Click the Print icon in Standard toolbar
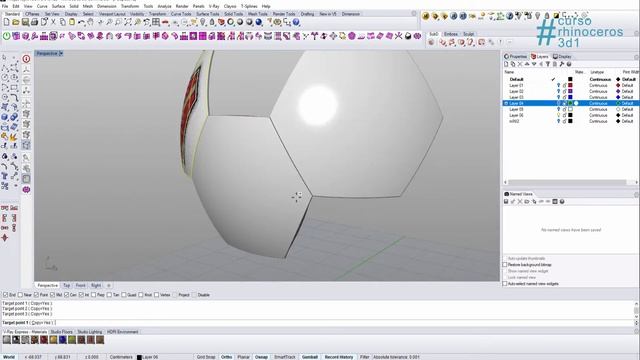The image size is (640, 360). click(35, 22)
